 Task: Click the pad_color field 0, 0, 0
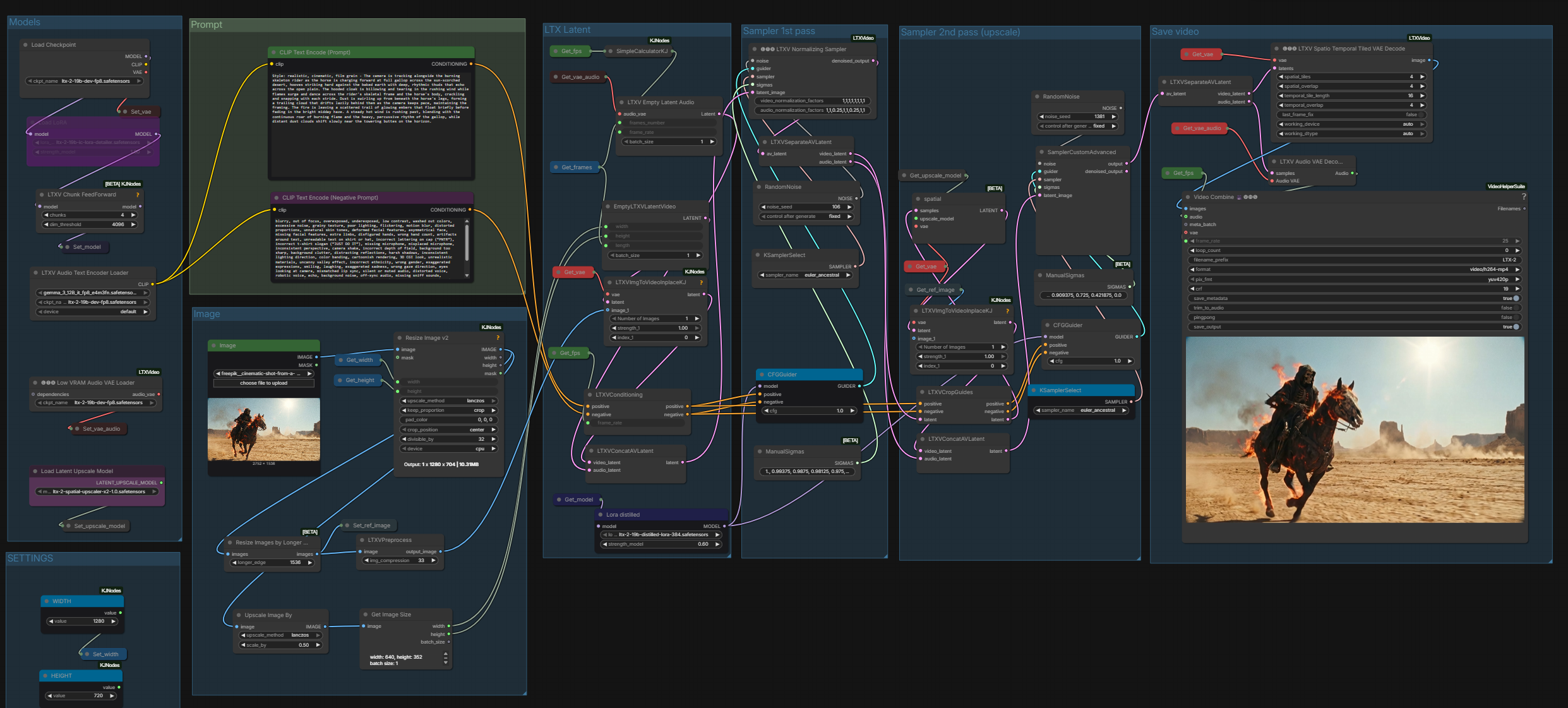pyautogui.click(x=449, y=420)
